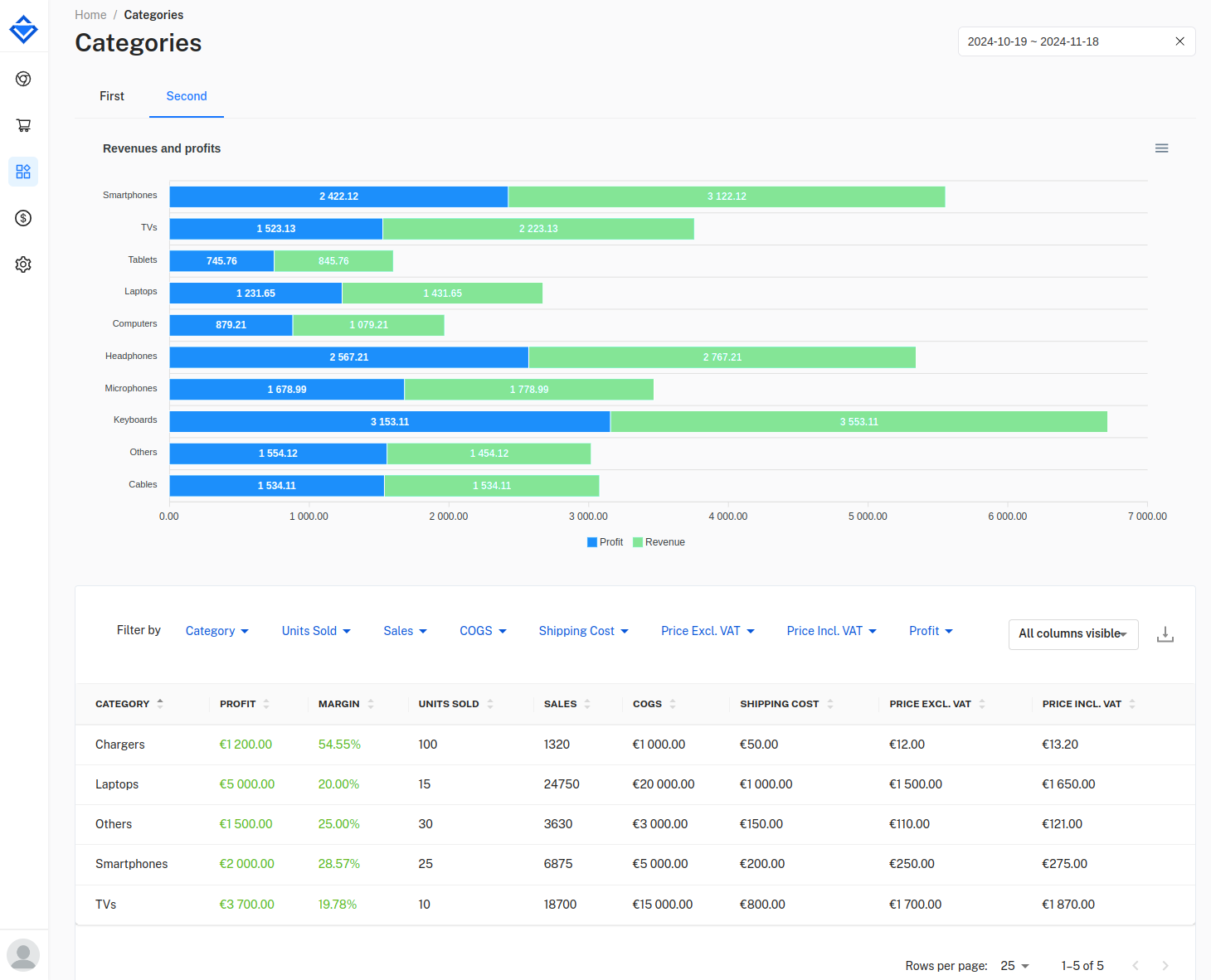This screenshot has width=1211, height=980.
Task: Toggle the Profit series in chart legend
Action: point(605,542)
